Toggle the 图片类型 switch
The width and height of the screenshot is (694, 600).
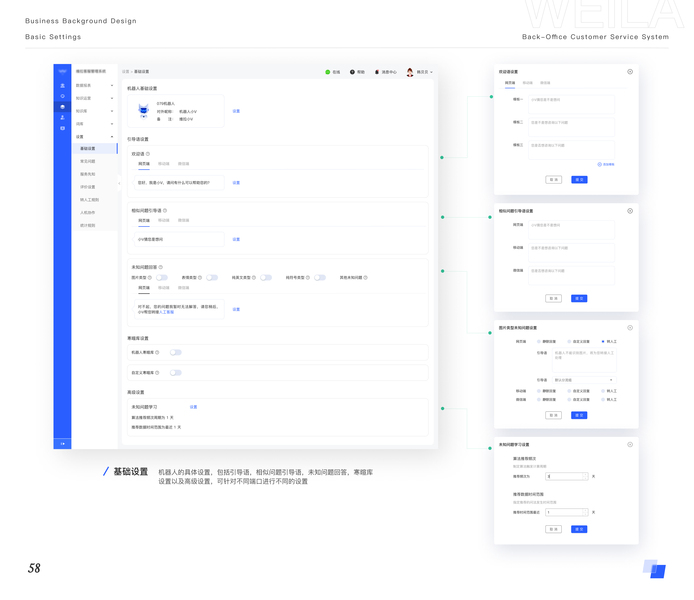point(162,277)
